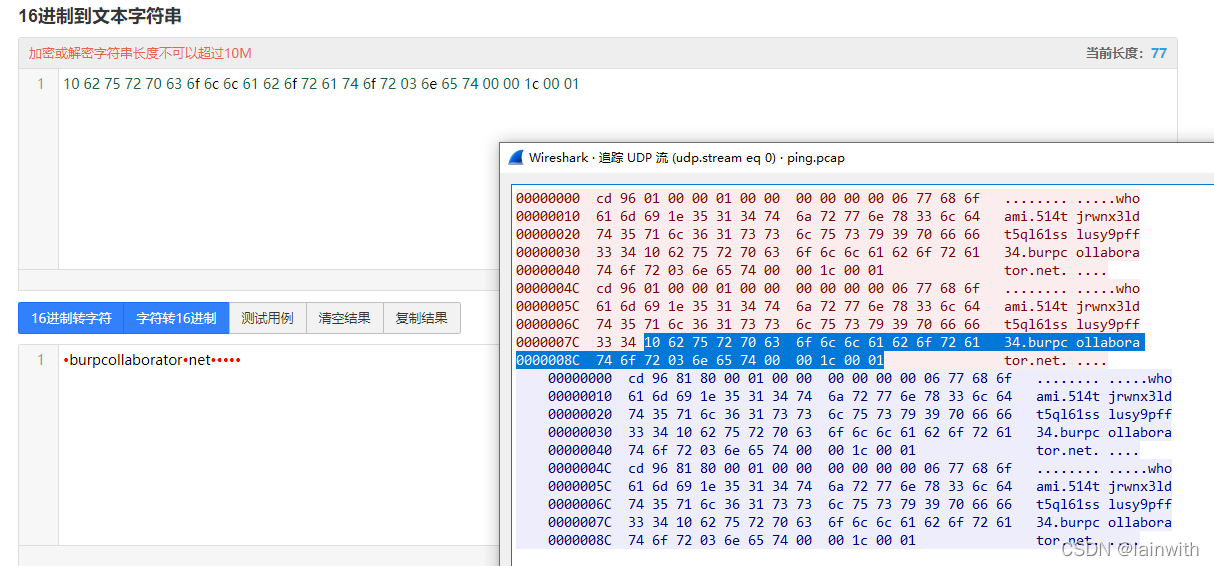Click the Wireshark 追踪 UDP 流 window title
The height and width of the screenshot is (566, 1214).
(686, 157)
